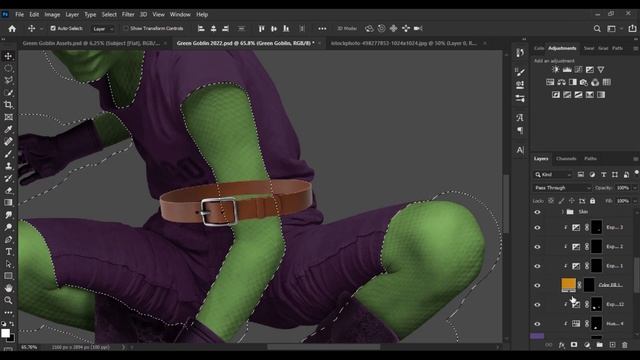The width and height of the screenshot is (640, 360).
Task: Select the Elliptical Marquee tool
Action: click(x=8, y=68)
